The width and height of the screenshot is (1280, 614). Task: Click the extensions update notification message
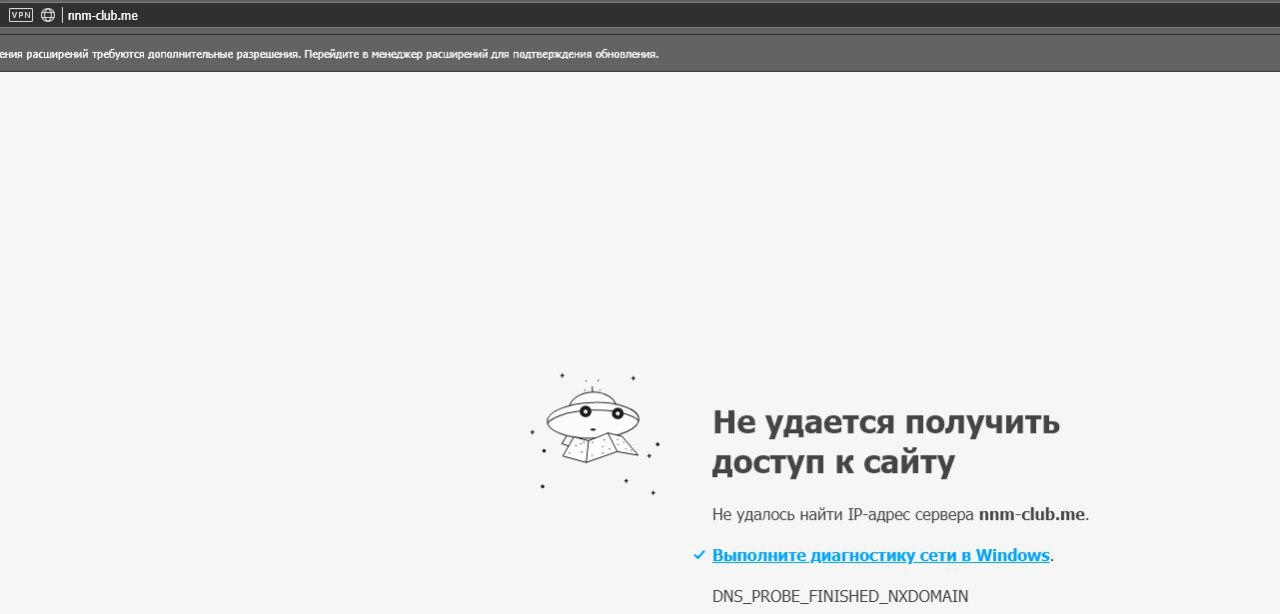click(x=329, y=54)
